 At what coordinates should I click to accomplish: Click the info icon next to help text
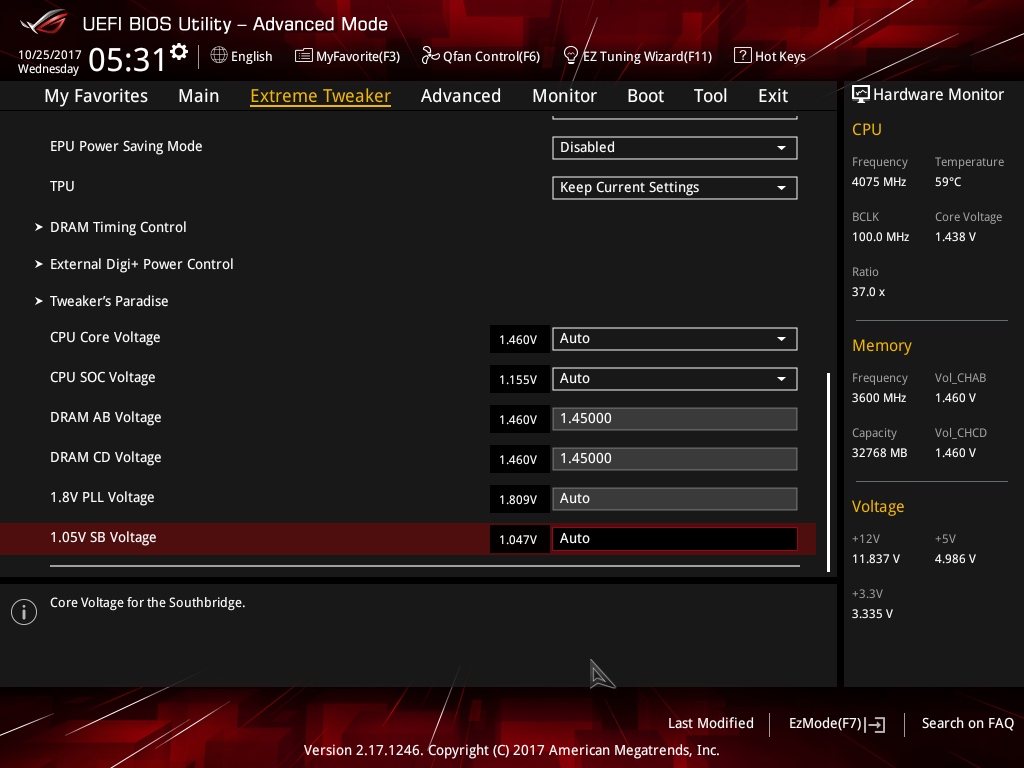pyautogui.click(x=24, y=612)
